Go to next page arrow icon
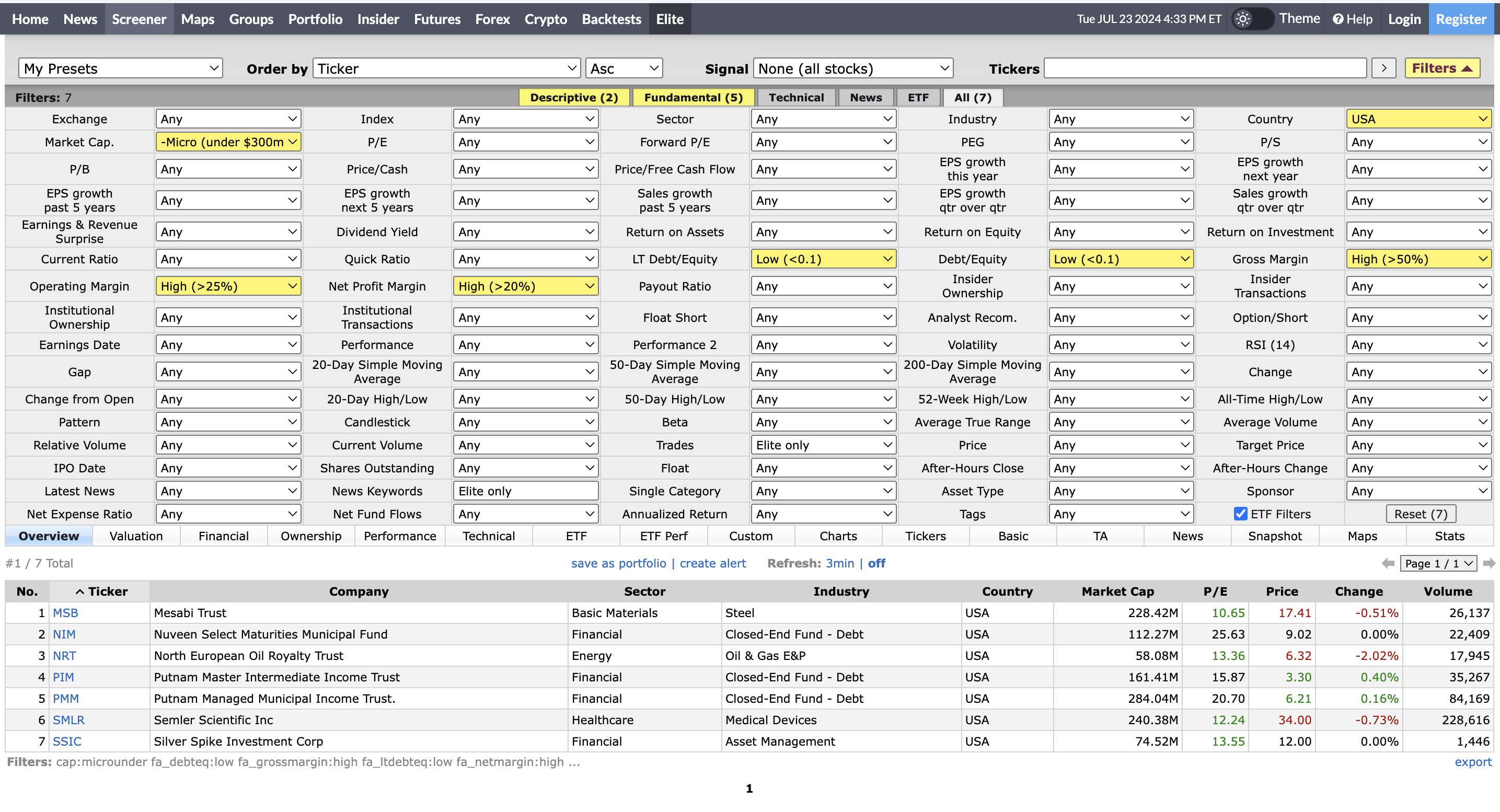This screenshot has height=812, width=1500. tap(1489, 563)
